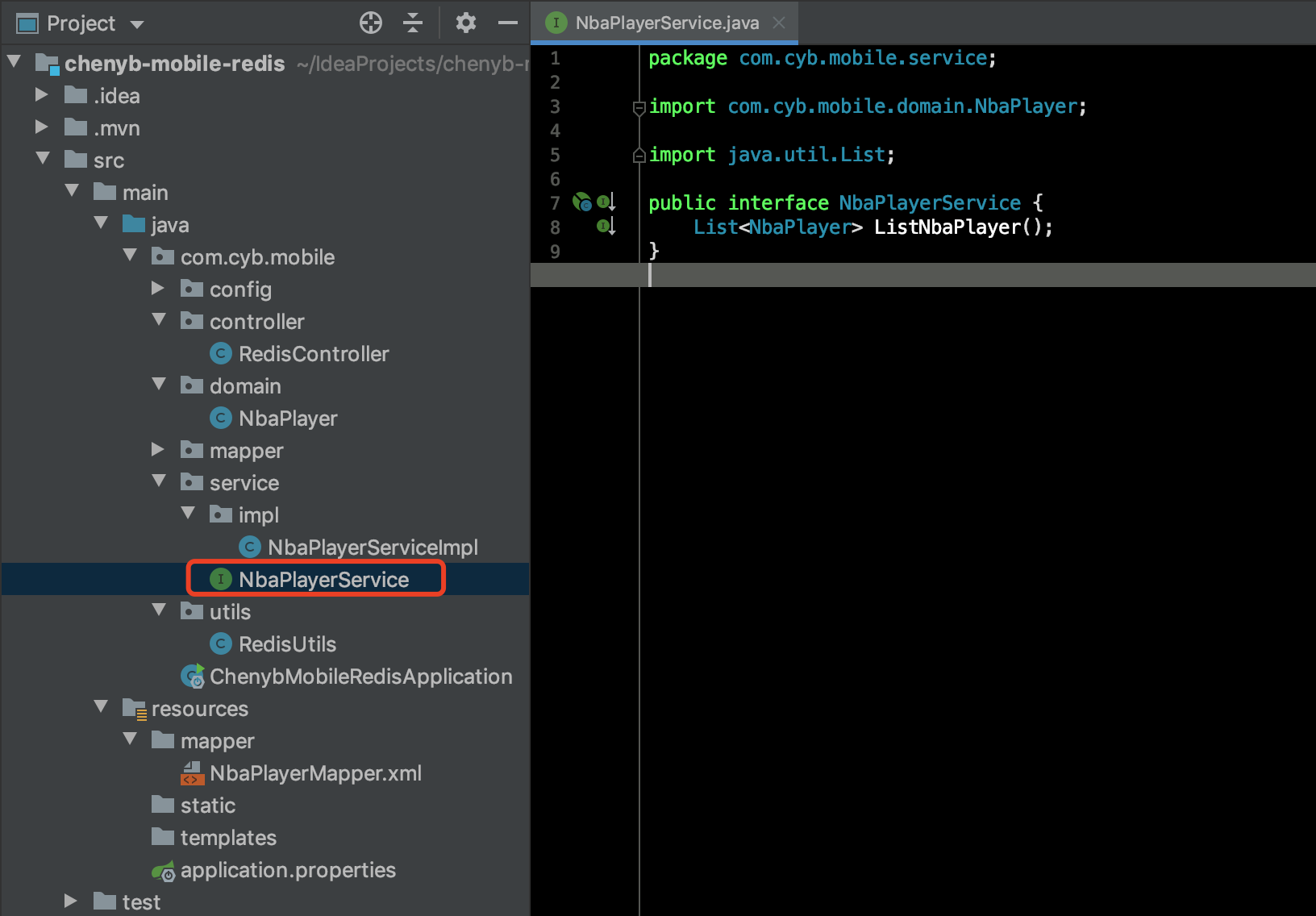Hide the Project panel with minus icon
The height and width of the screenshot is (916, 1316).
[x=508, y=23]
